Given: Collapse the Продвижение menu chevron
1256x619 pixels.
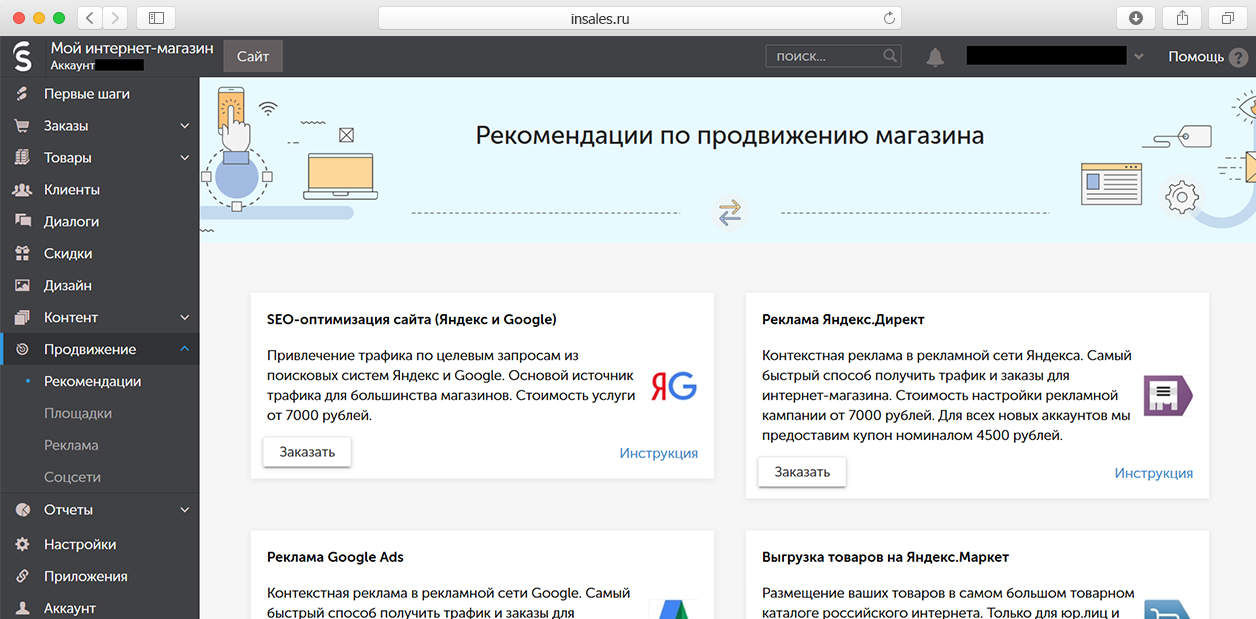Looking at the screenshot, I should tap(184, 349).
